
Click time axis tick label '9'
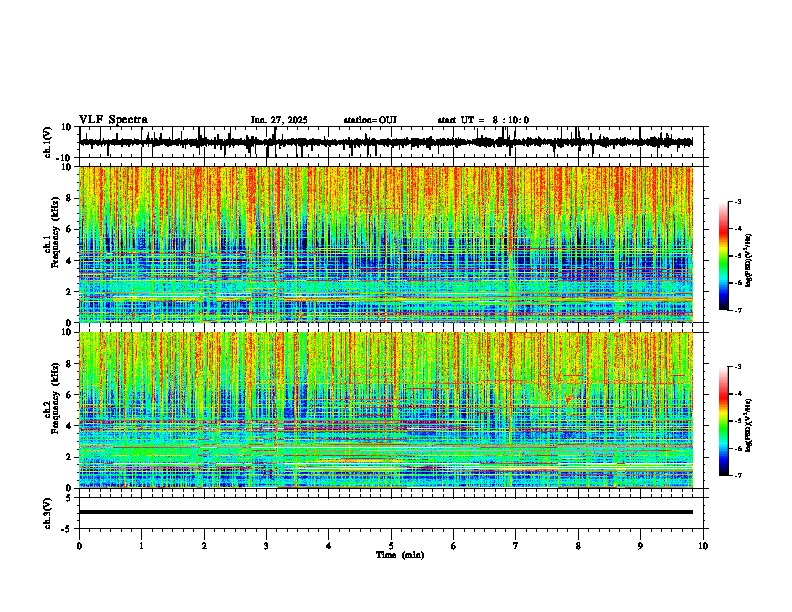point(640,546)
